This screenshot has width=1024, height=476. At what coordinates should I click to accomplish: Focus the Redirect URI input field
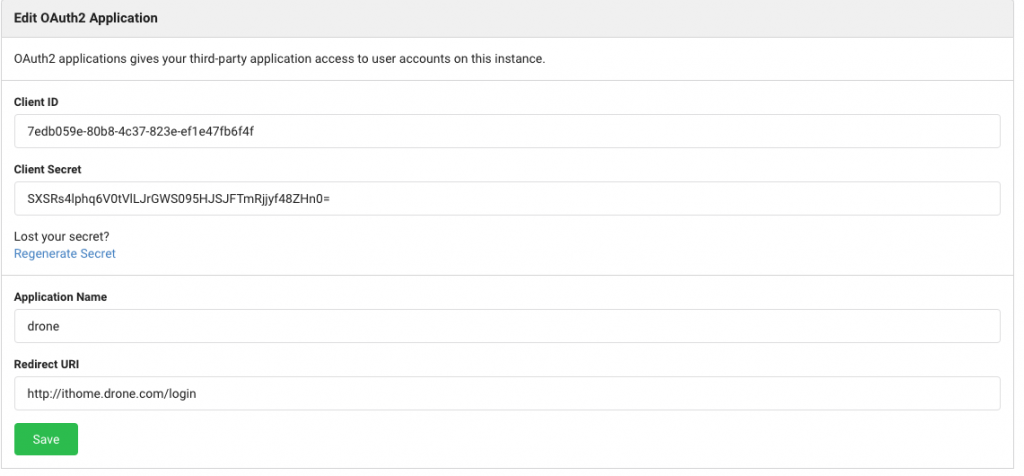tap(507, 393)
